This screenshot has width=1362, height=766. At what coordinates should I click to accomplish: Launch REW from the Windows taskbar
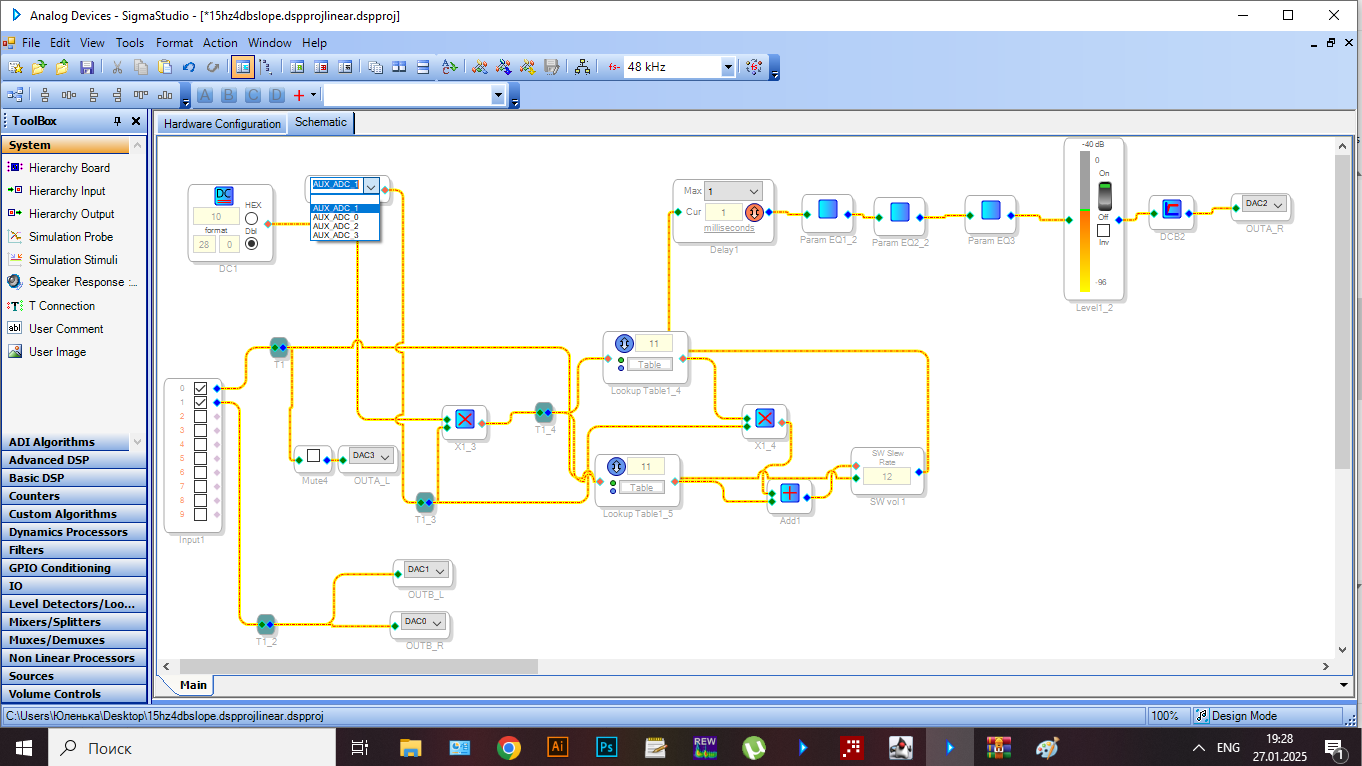click(705, 747)
